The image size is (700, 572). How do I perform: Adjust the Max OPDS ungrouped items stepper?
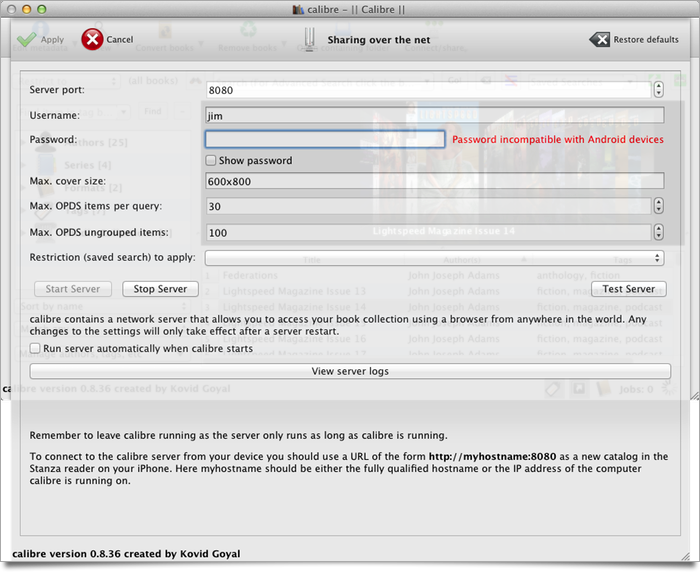click(658, 232)
